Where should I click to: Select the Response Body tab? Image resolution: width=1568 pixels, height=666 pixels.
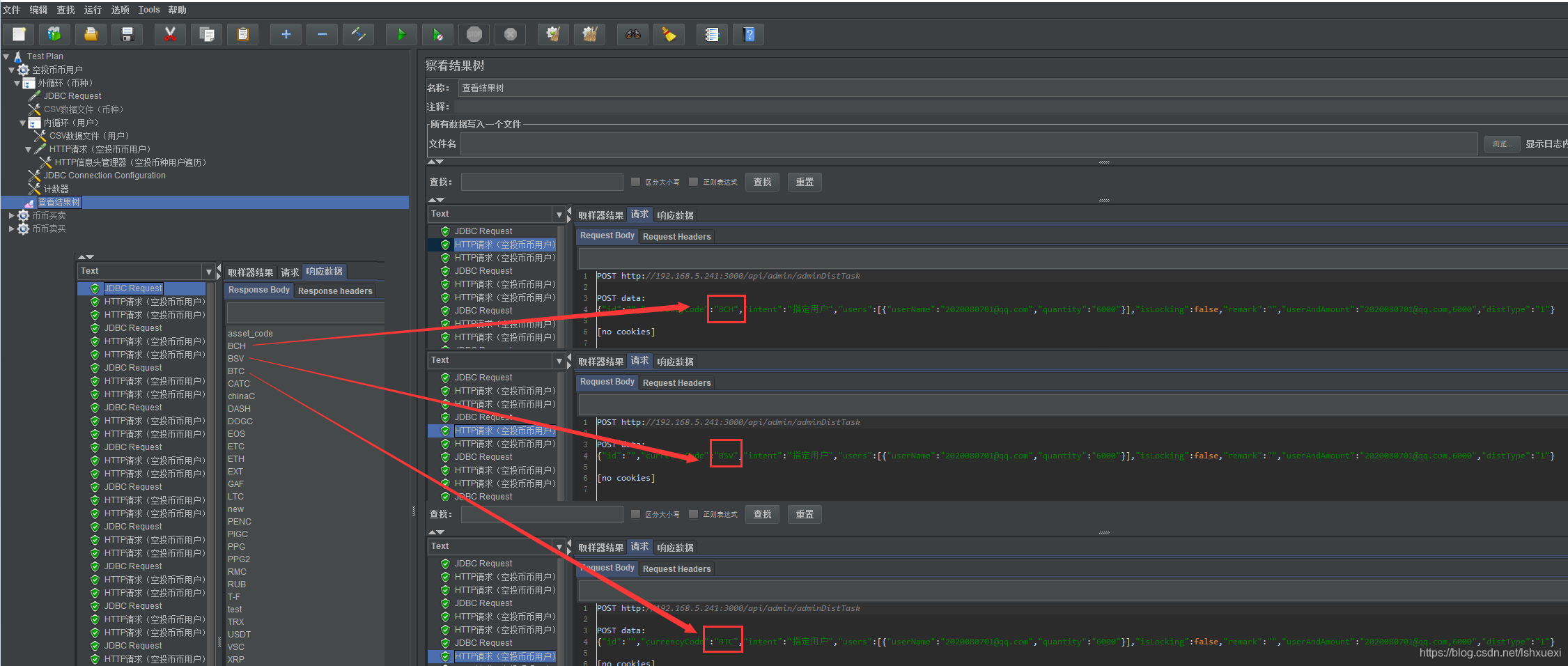259,290
